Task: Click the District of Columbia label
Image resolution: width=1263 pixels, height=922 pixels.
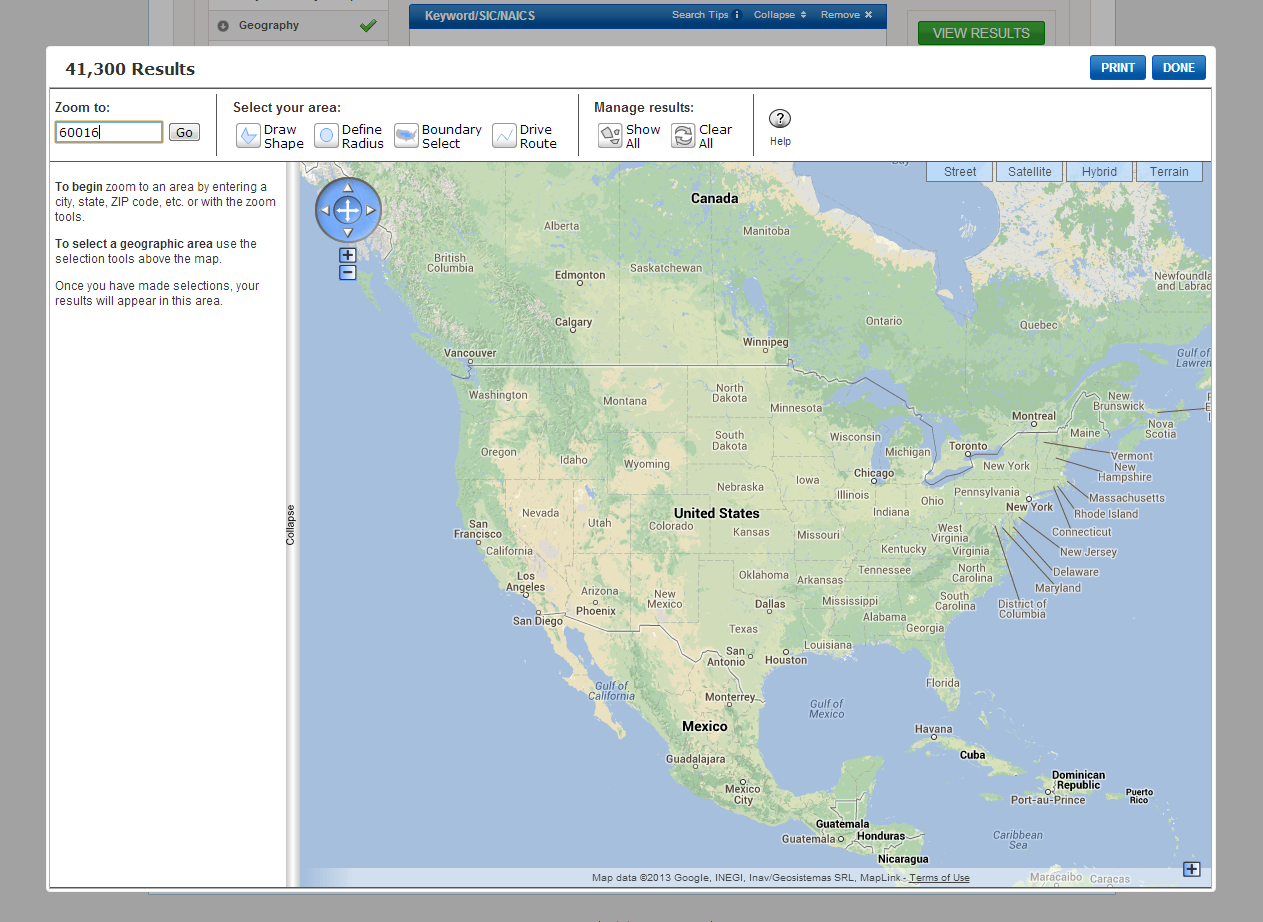Action: click(x=1022, y=609)
